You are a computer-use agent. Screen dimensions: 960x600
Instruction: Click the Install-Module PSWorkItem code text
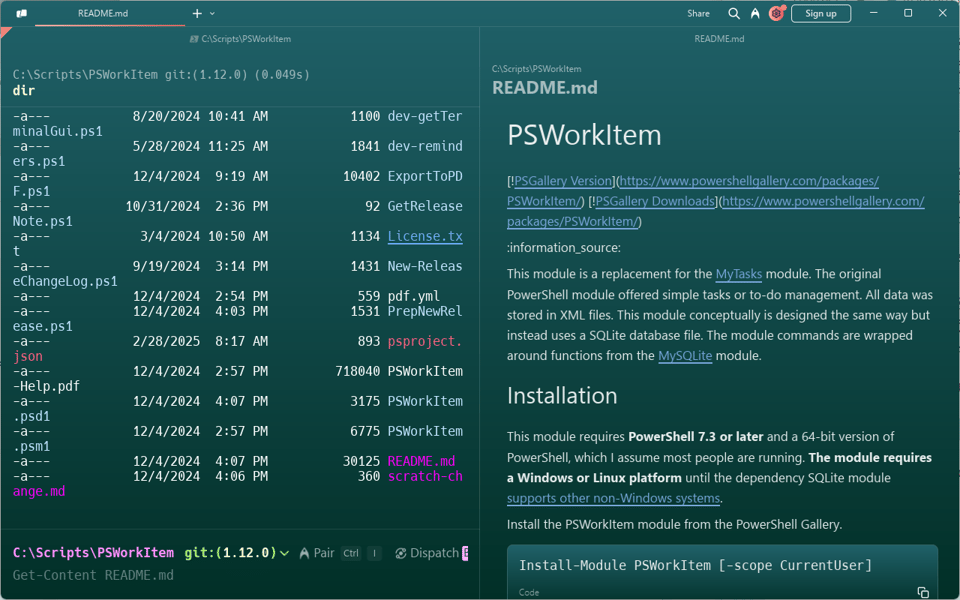tap(696, 566)
